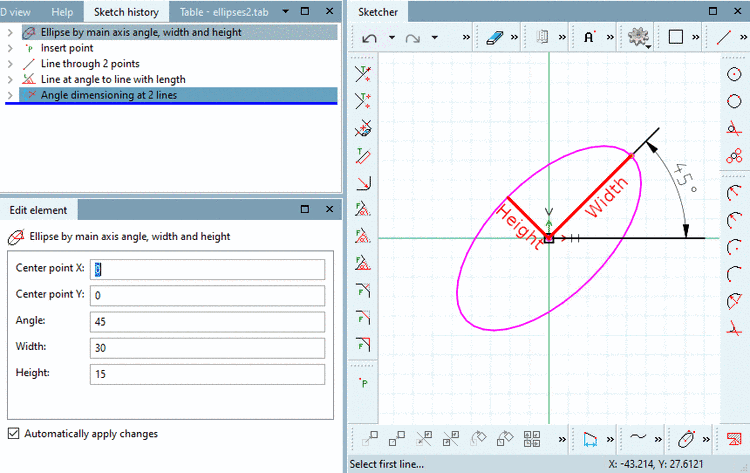
Task: Open the undo history dropdown arrow
Action: pyautogui.click(x=391, y=37)
